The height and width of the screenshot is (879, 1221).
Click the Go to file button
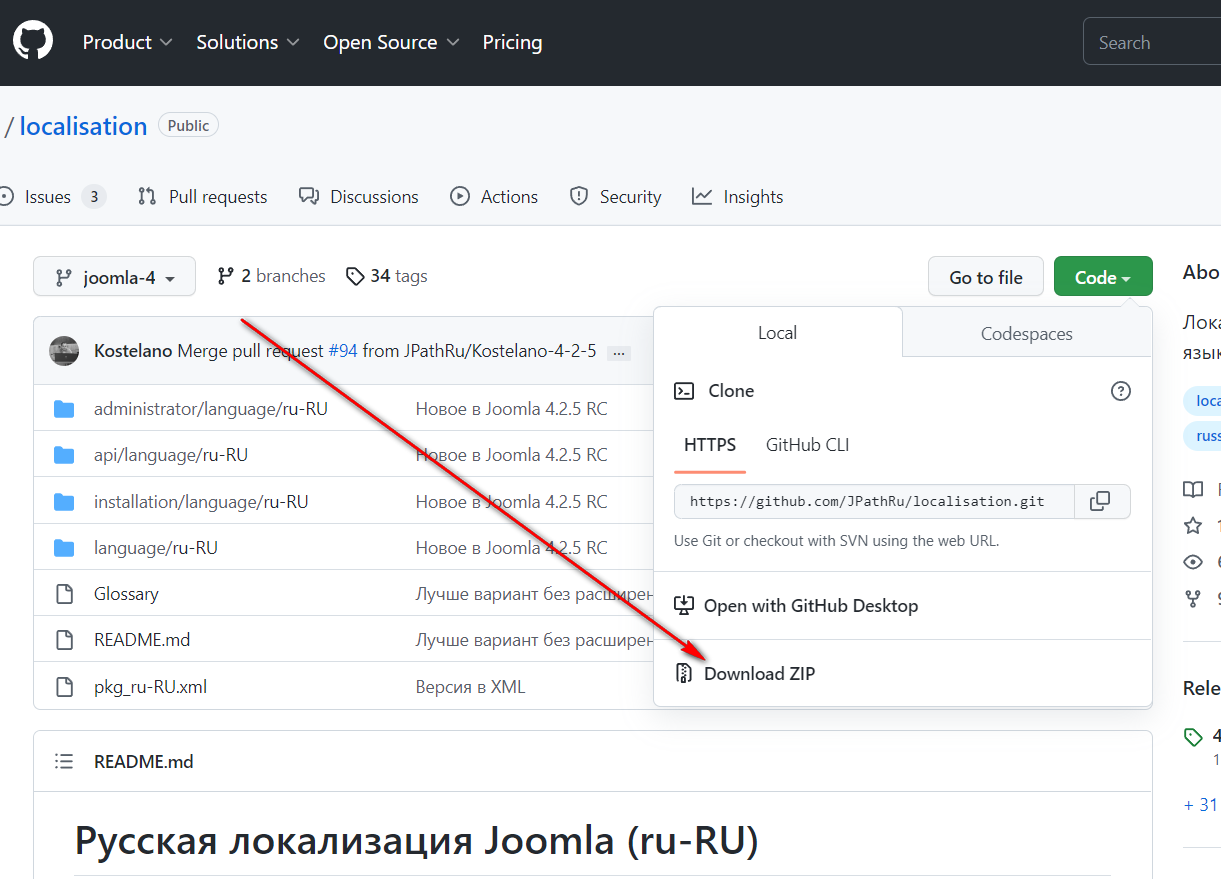pos(985,277)
